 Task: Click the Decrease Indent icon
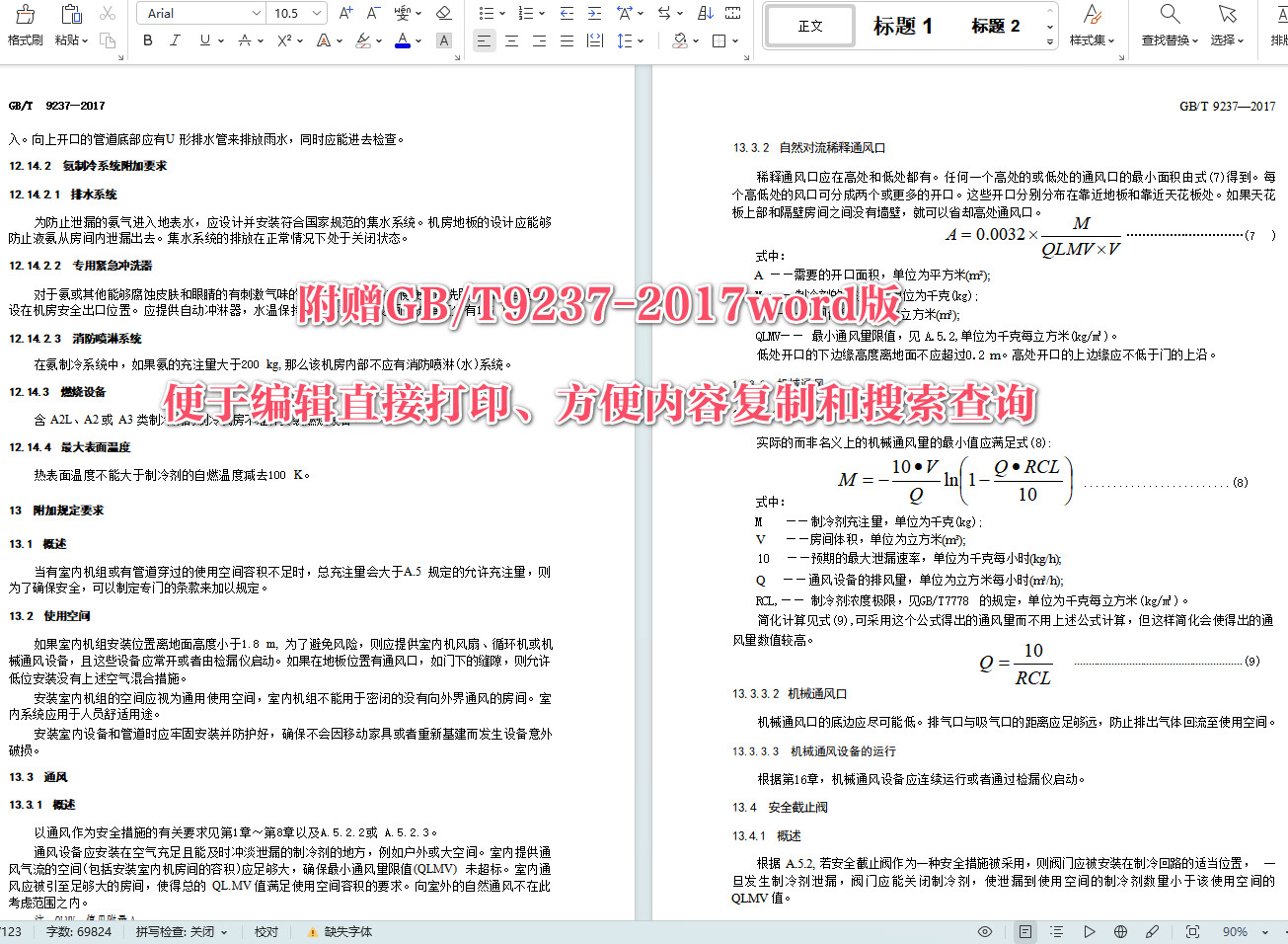[566, 12]
